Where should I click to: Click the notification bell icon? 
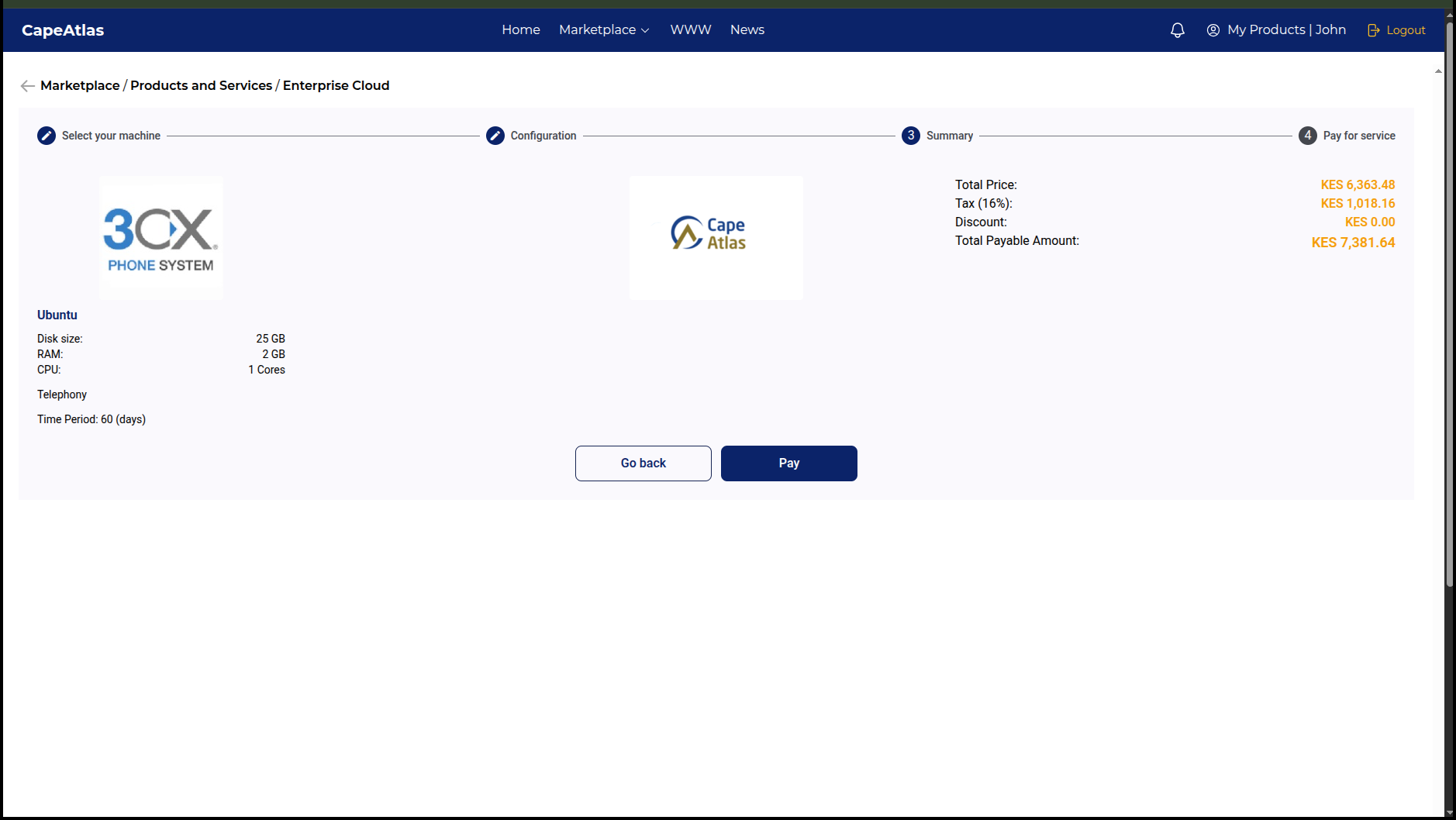coord(1177,30)
